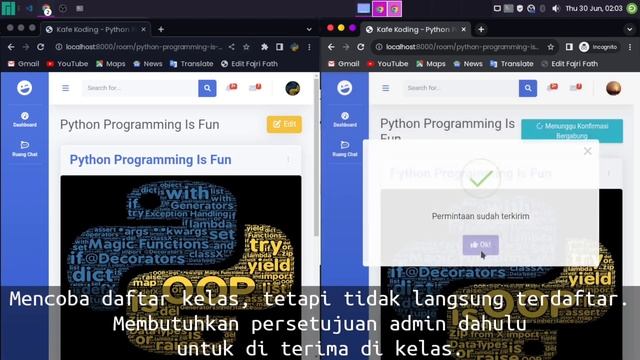Click blue search button in right window
This screenshot has height=360, width=640.
(528, 88)
